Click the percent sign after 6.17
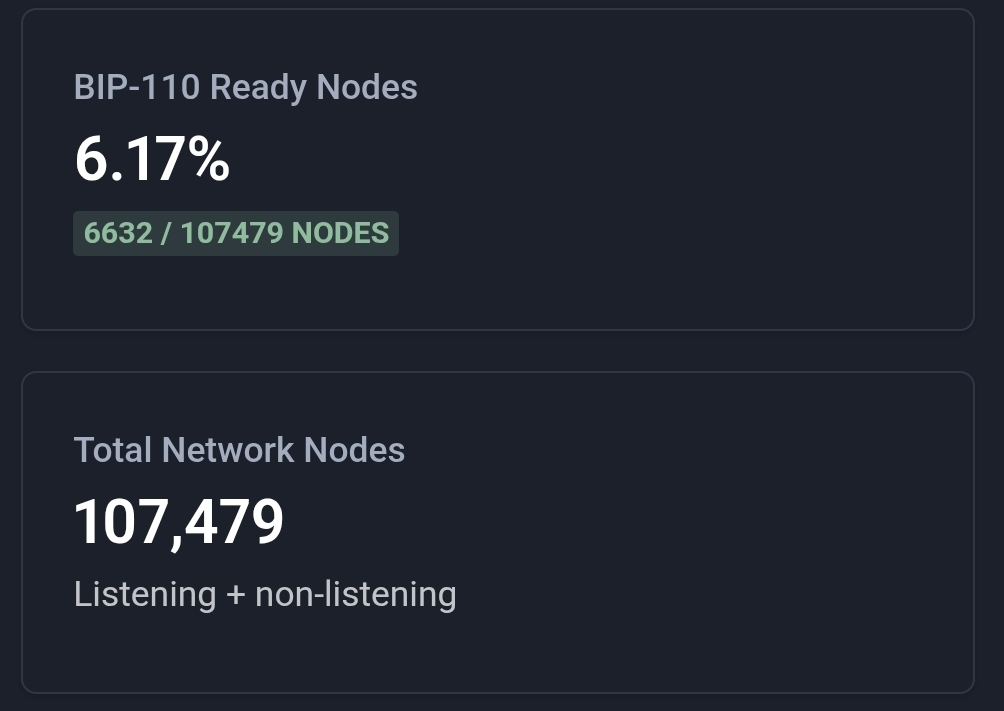 [211, 160]
